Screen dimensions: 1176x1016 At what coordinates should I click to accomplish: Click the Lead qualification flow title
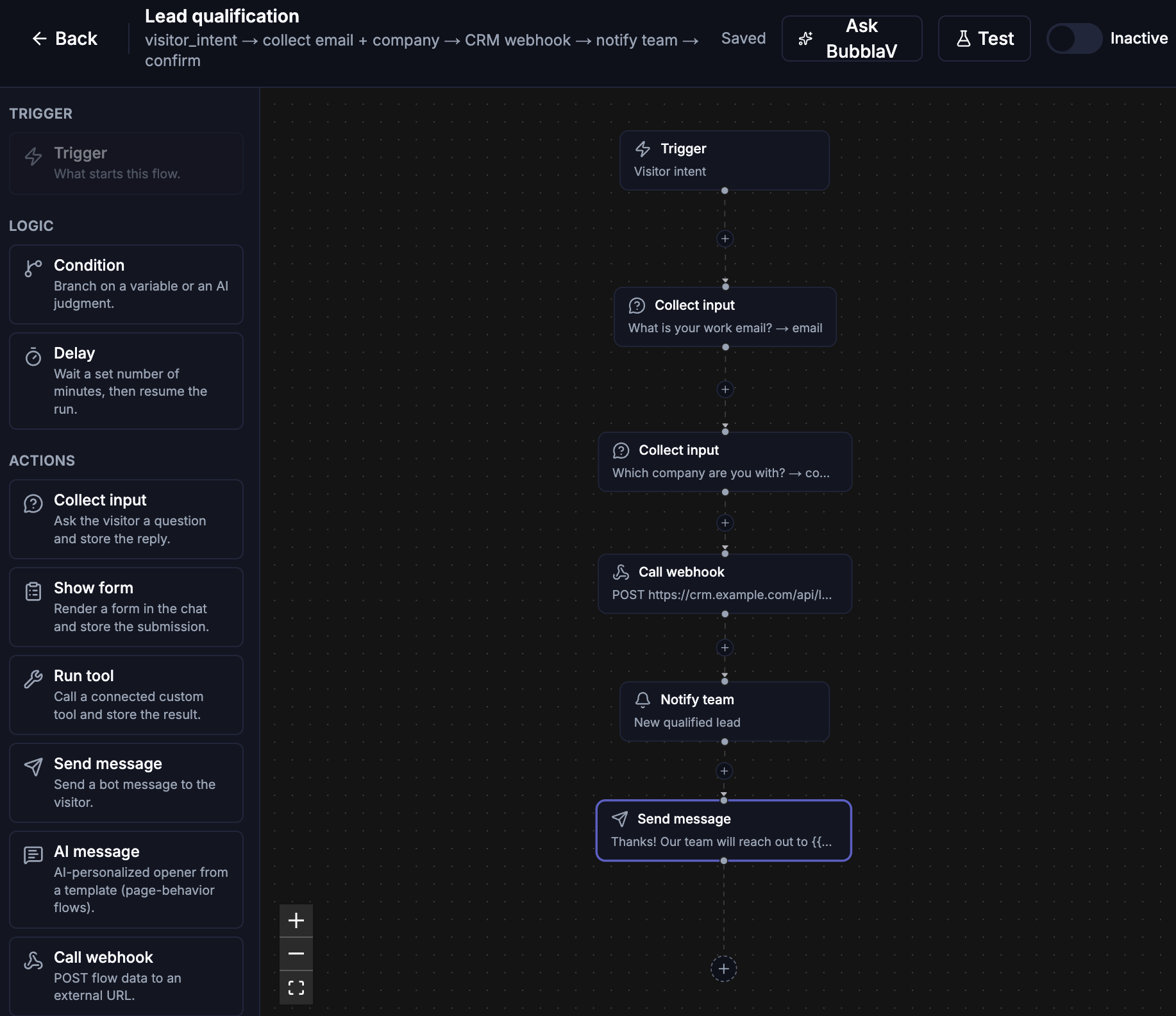pos(222,16)
